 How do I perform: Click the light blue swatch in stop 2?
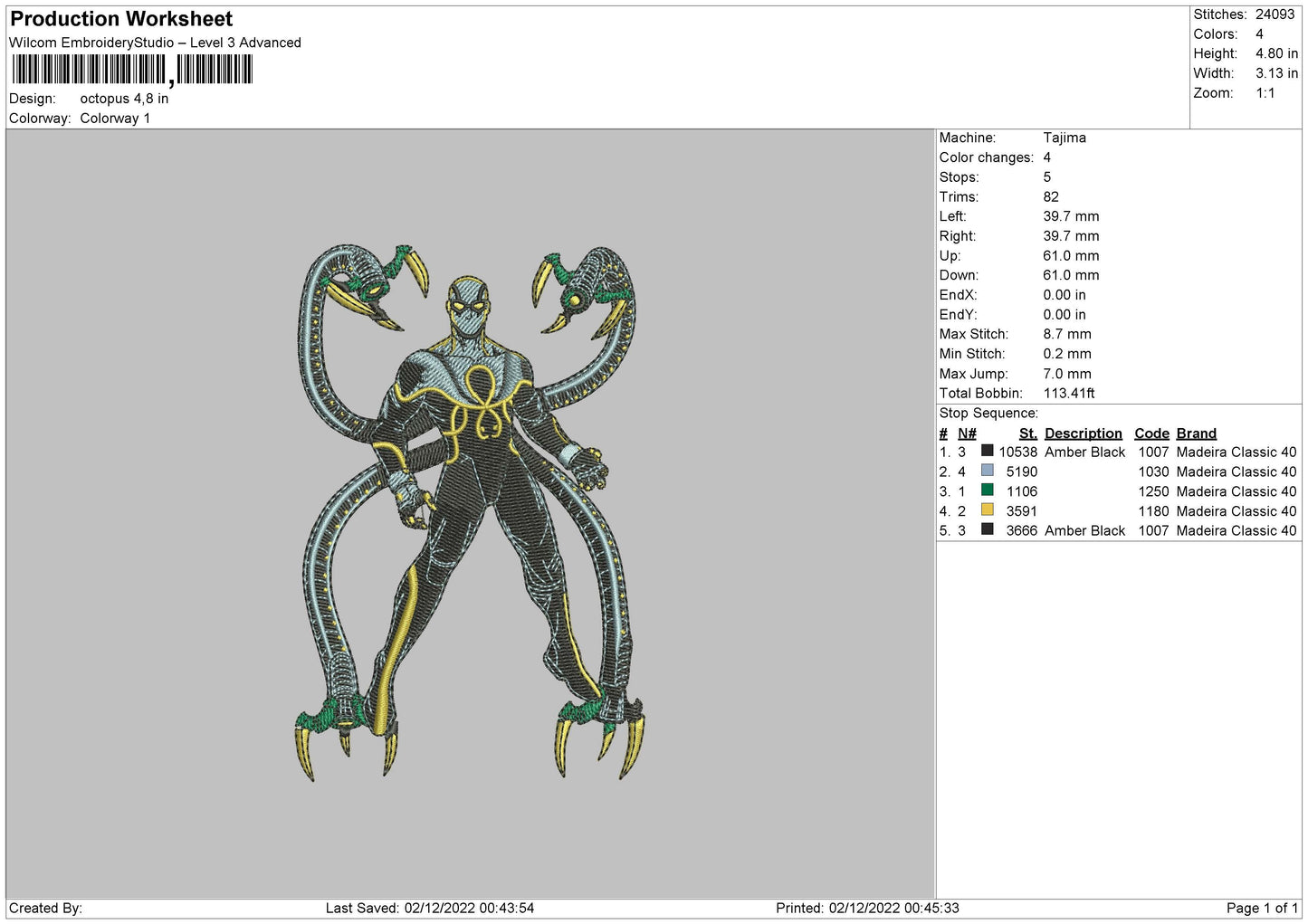tap(988, 471)
